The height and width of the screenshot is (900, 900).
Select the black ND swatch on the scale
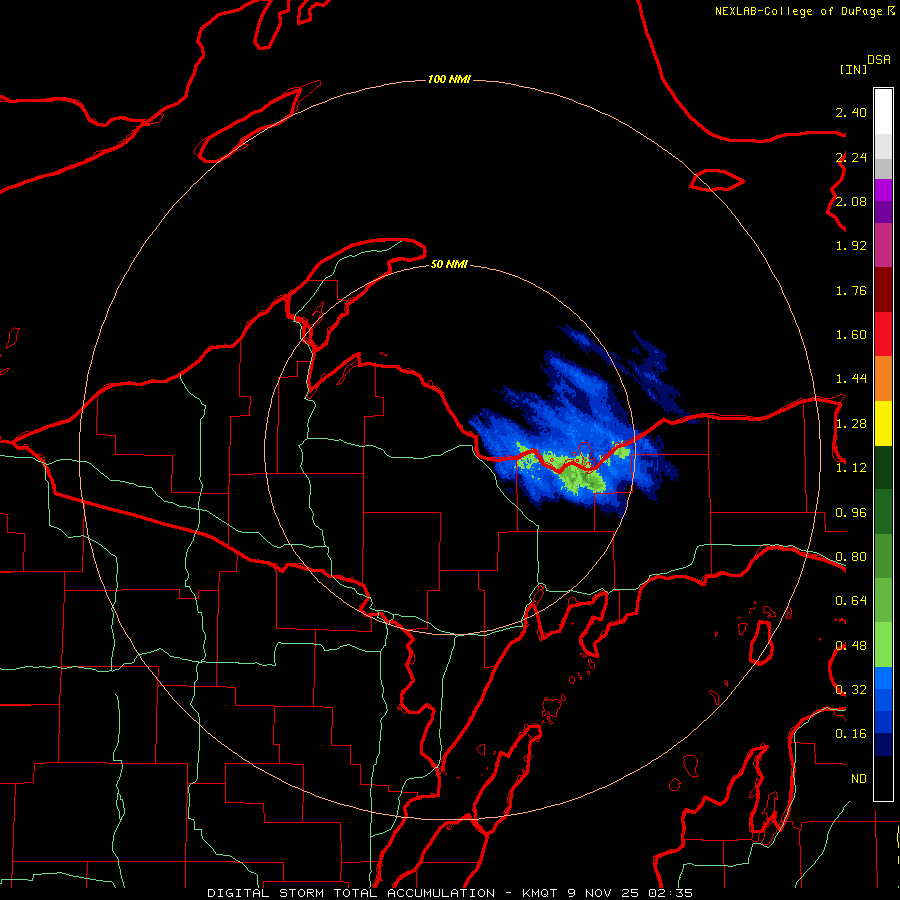tap(883, 778)
